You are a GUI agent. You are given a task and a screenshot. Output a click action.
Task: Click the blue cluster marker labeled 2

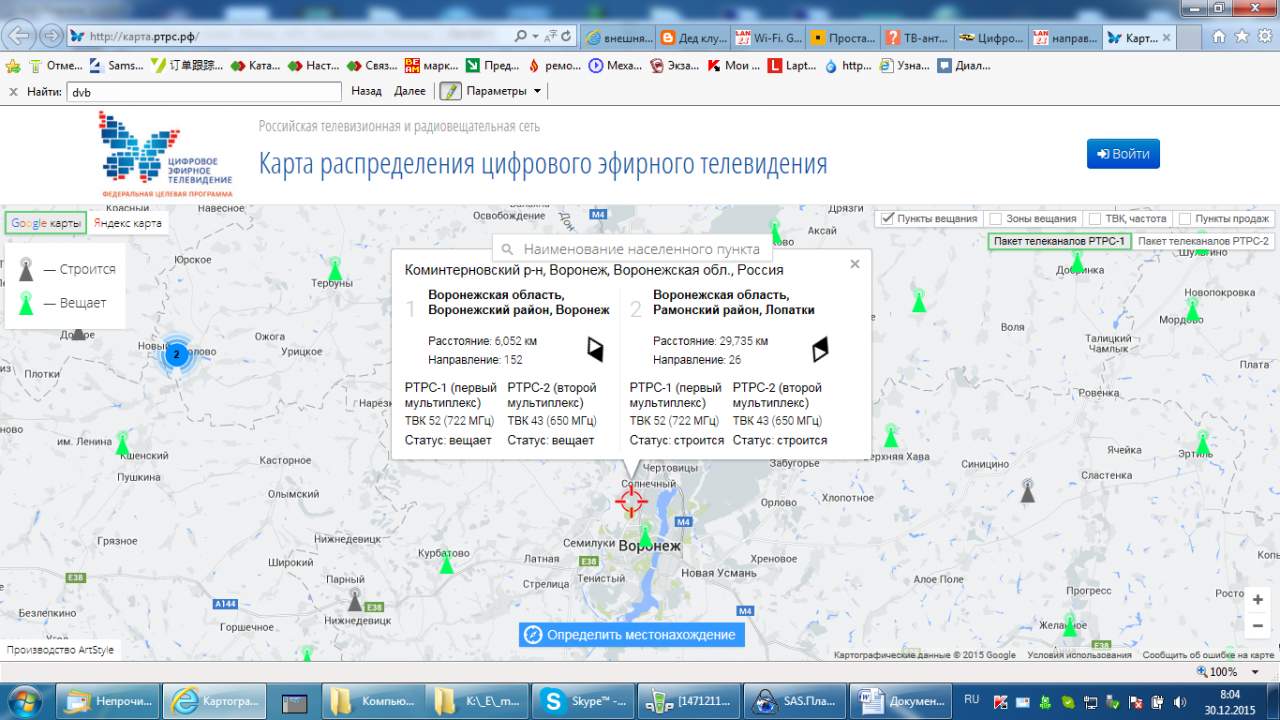click(x=176, y=354)
